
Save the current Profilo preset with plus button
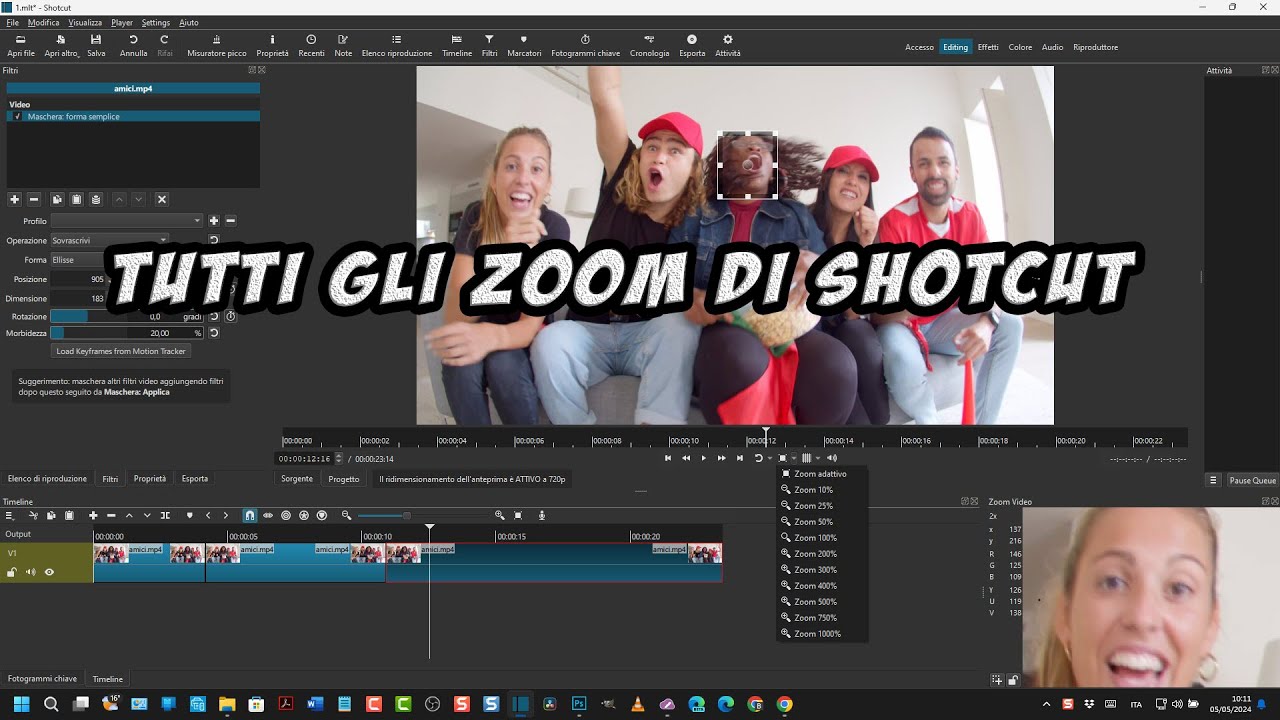pyautogui.click(x=214, y=221)
